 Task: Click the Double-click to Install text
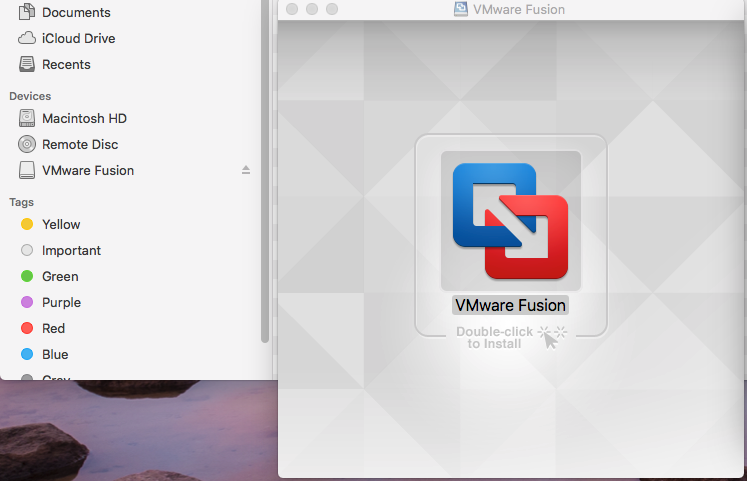[x=495, y=338]
